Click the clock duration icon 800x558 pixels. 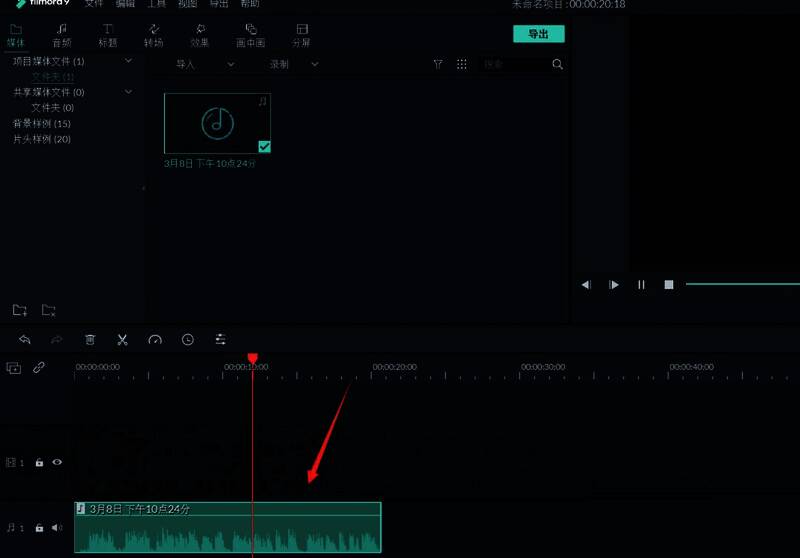[x=188, y=340]
